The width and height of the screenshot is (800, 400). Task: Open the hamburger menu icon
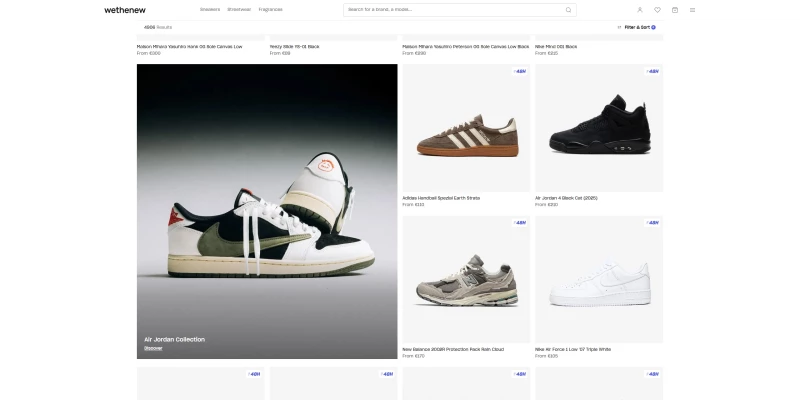click(x=692, y=10)
